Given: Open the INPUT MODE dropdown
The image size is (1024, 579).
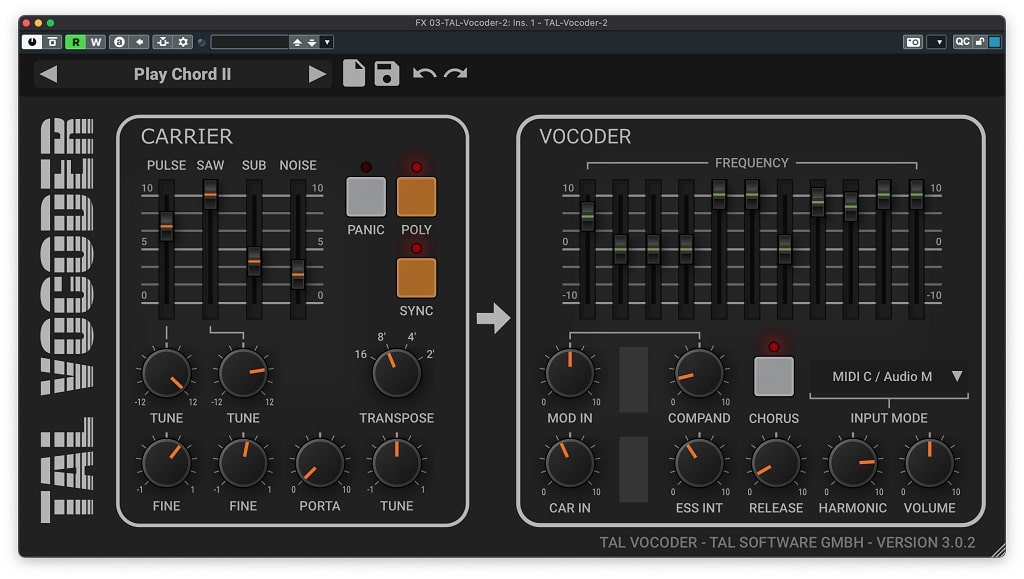Looking at the screenshot, I should (889, 377).
